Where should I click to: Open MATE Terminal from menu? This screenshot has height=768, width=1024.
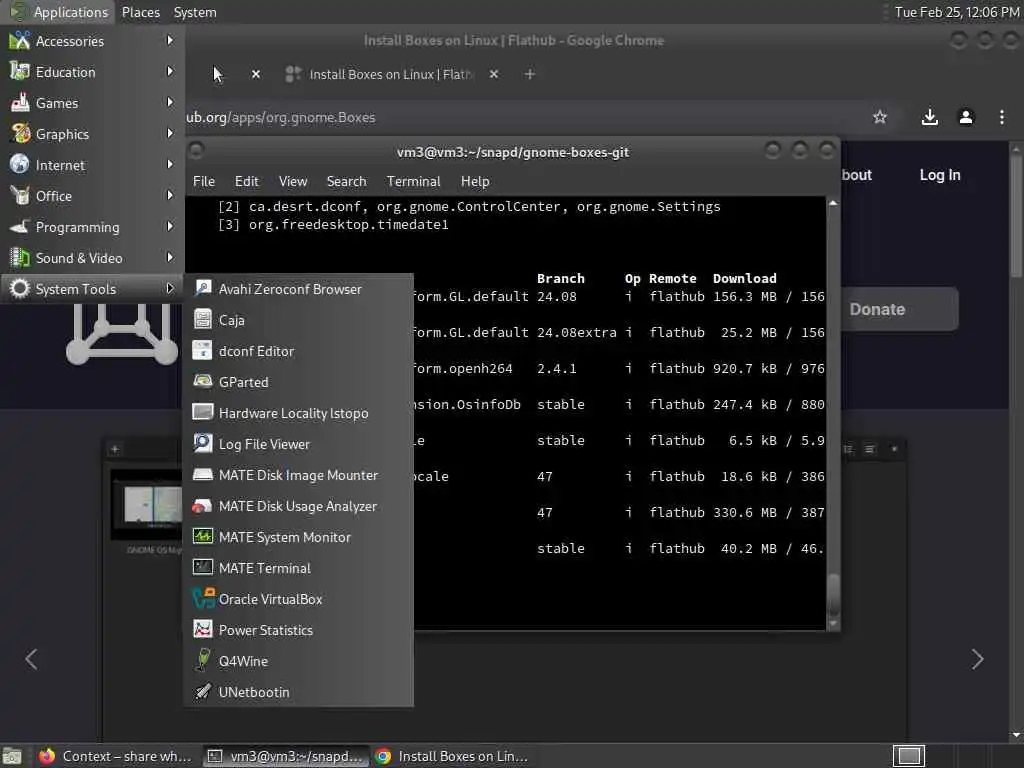298,568
